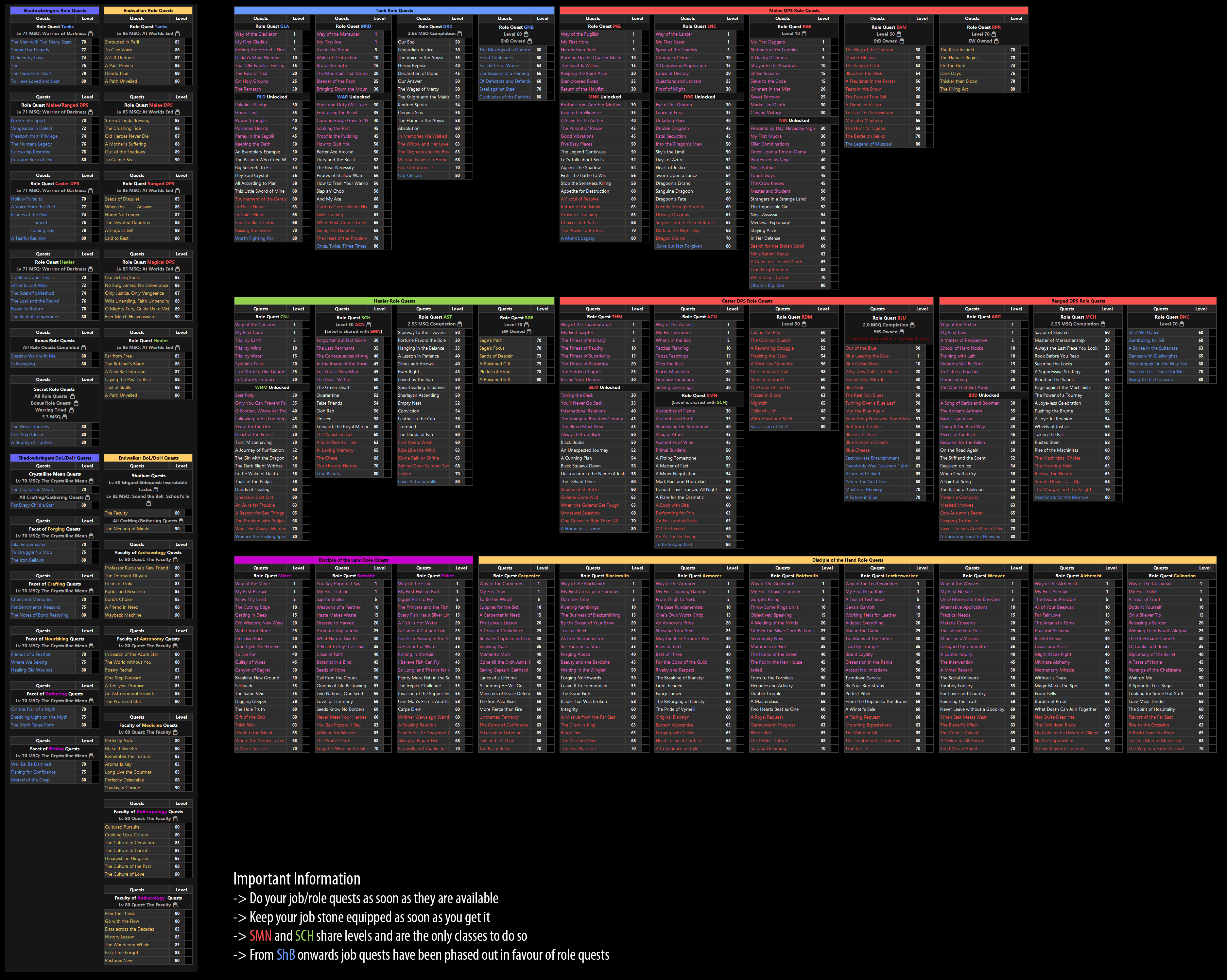Viewport: 1227px width, 980px height.
Task: Click Endwalker DoL/DoH Quests header
Action: coord(148,458)
